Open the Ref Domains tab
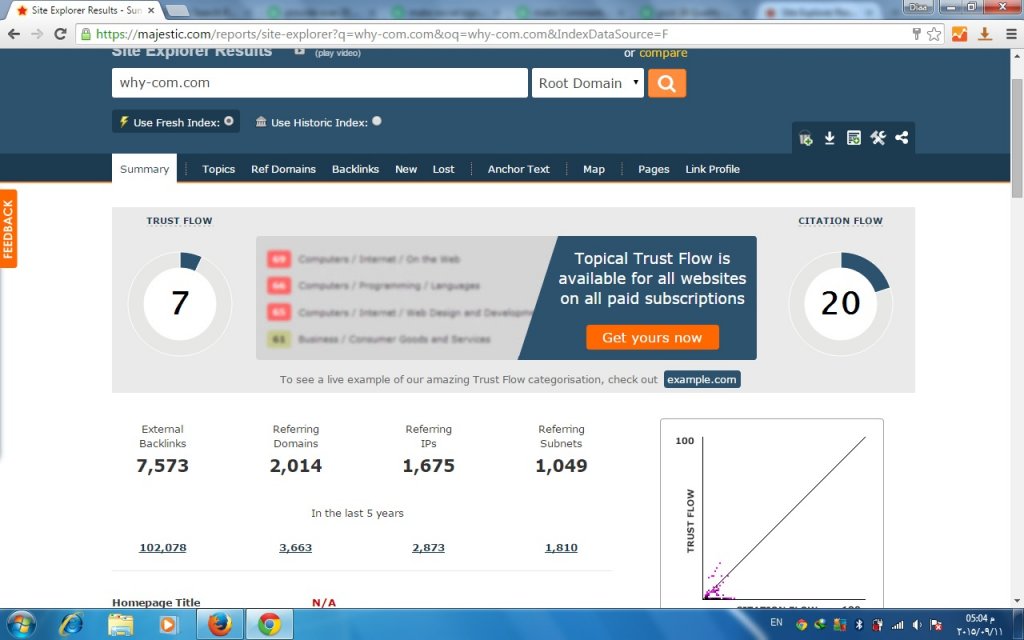Viewport: 1024px width, 640px height. (283, 168)
